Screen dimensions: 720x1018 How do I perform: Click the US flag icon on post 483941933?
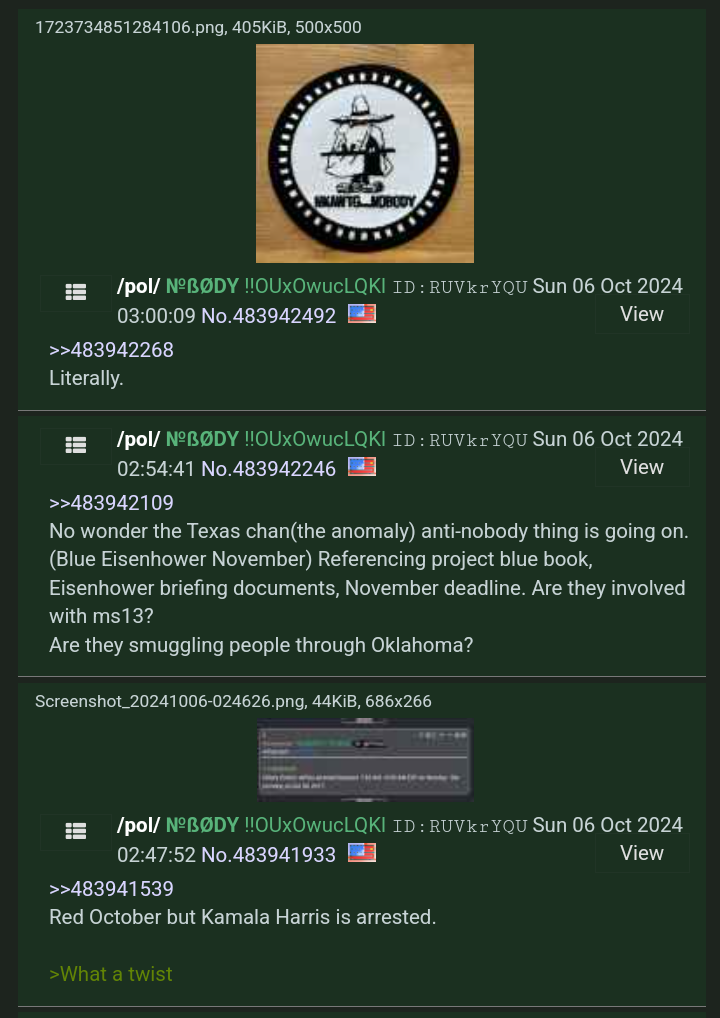[x=362, y=852]
